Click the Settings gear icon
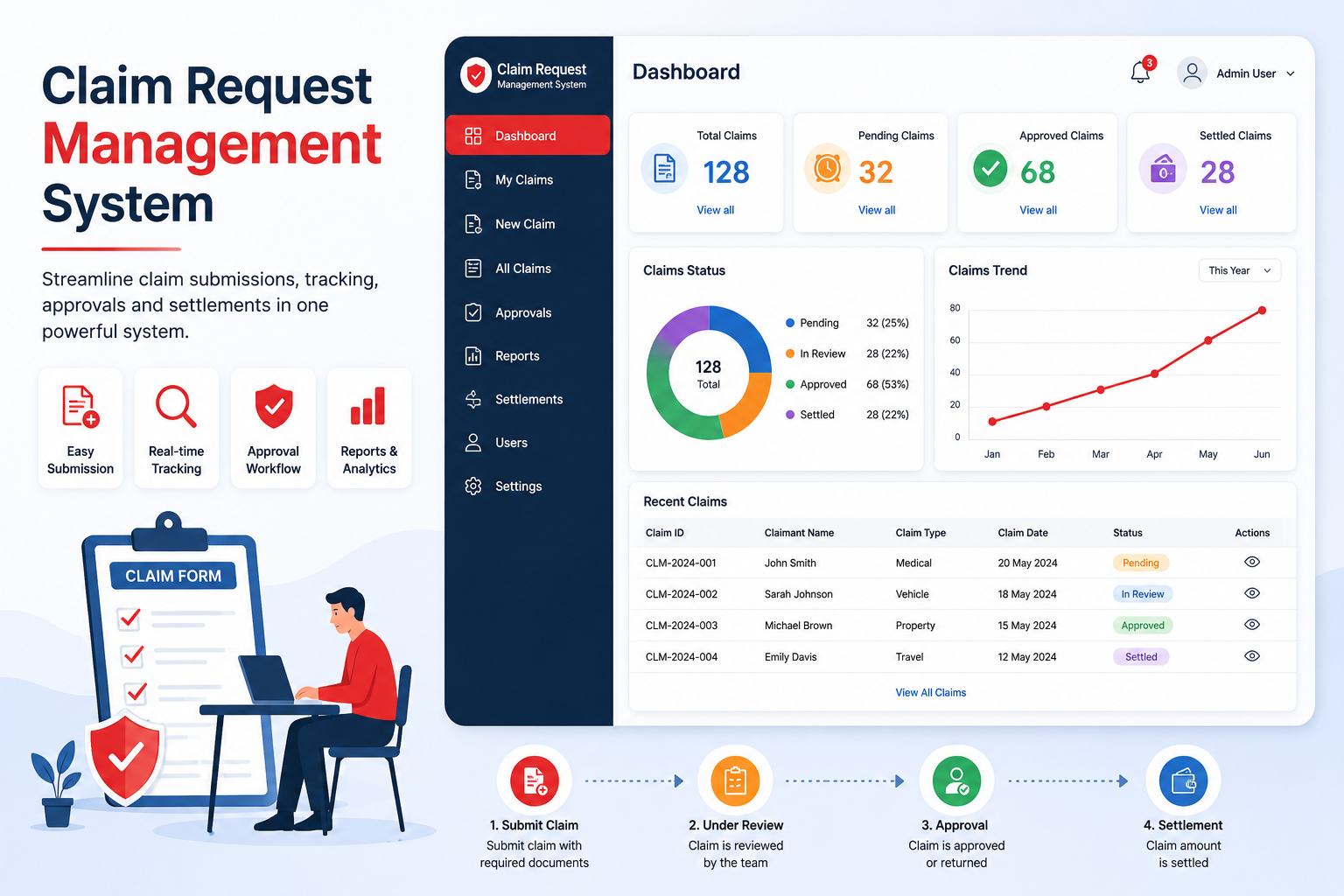Image resolution: width=1344 pixels, height=896 pixels. point(473,486)
